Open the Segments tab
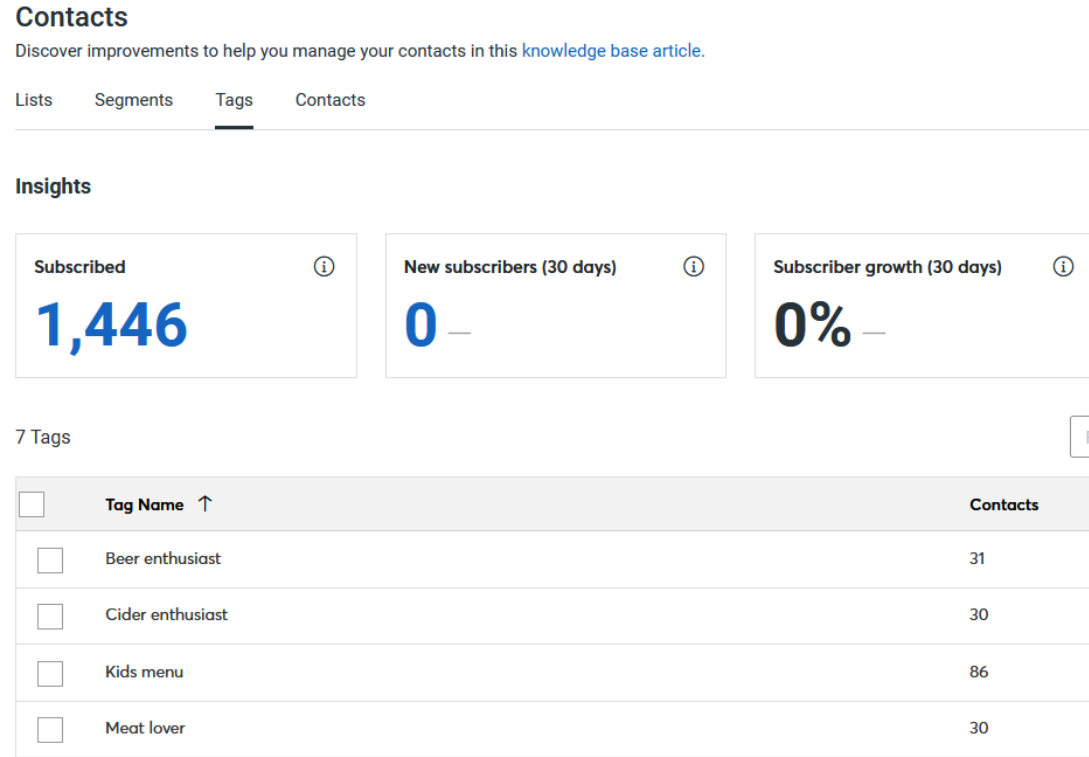The width and height of the screenshot is (1089, 757). coord(133,100)
